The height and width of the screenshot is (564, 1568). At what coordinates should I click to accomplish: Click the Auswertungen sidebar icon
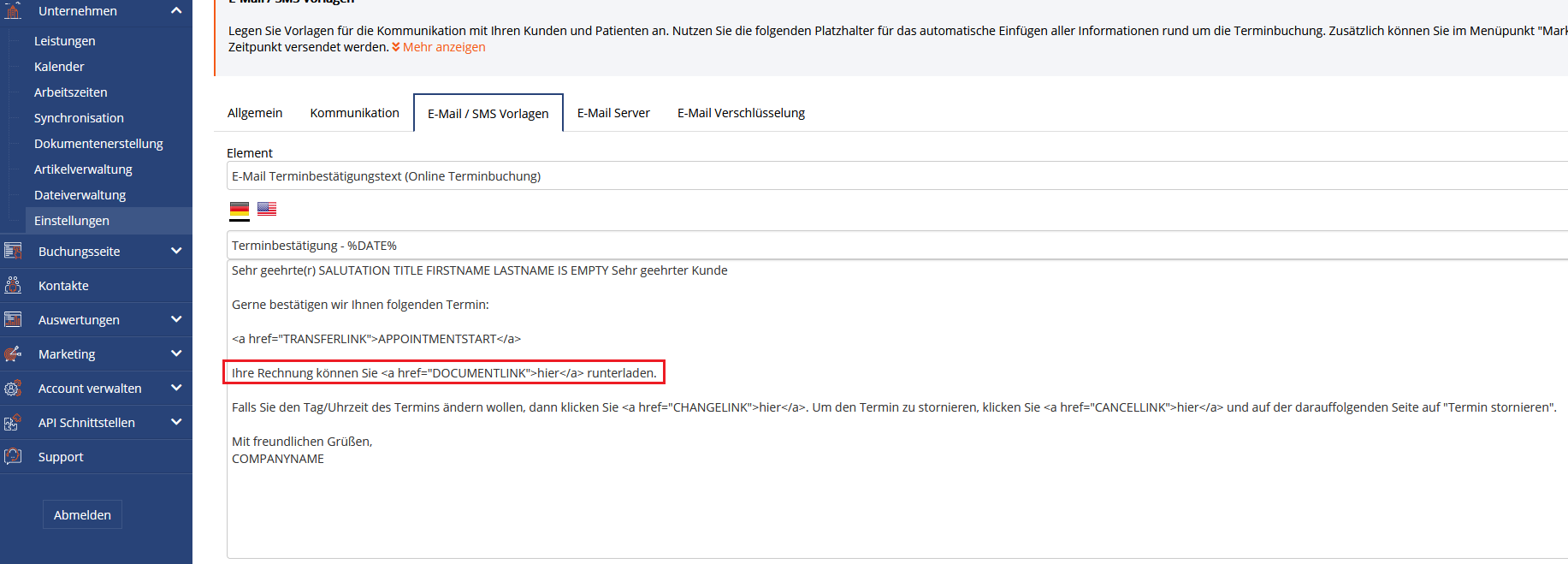tap(13, 319)
